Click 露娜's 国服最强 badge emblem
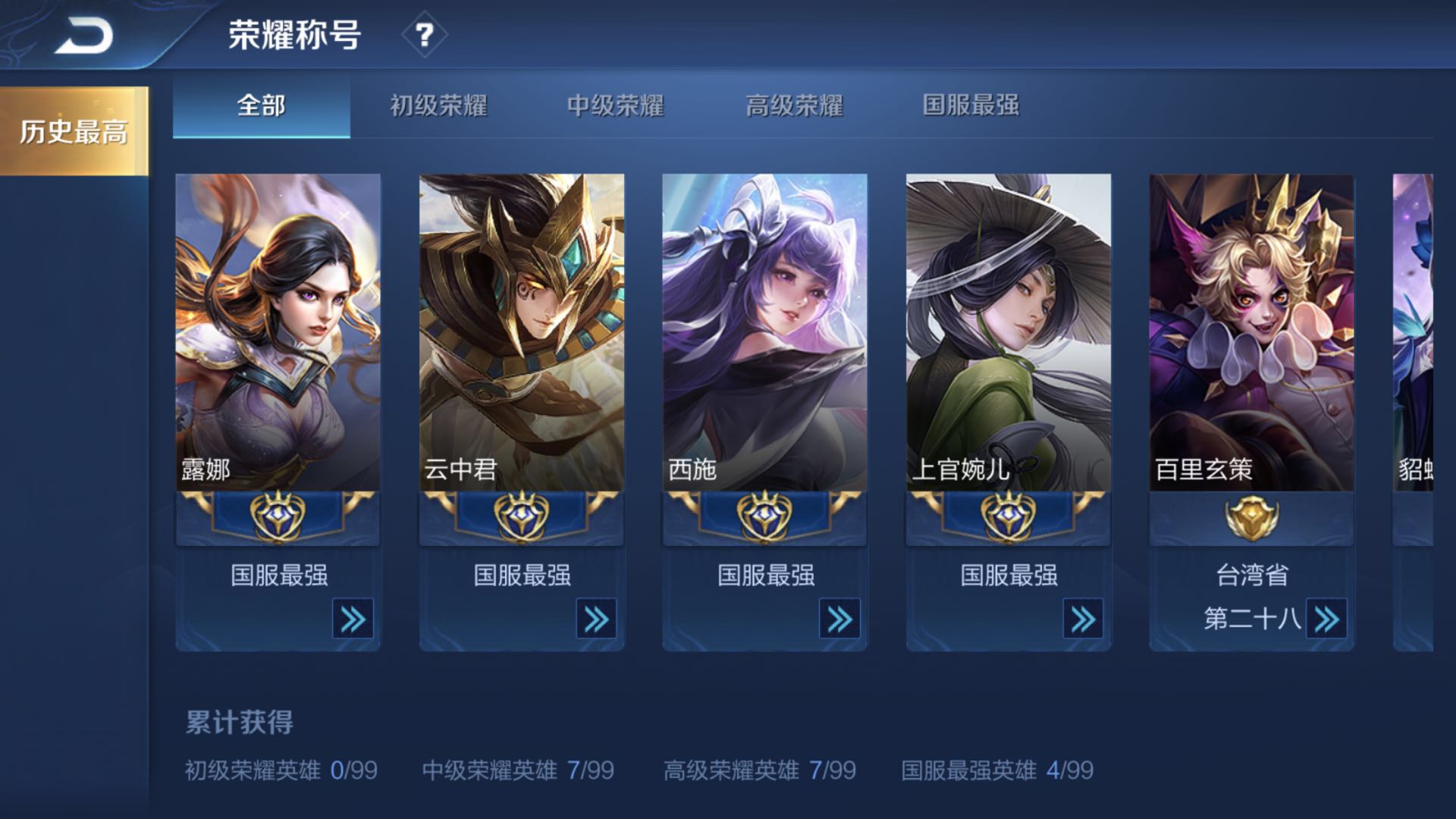Screen dimensions: 1456x819 coord(278,516)
